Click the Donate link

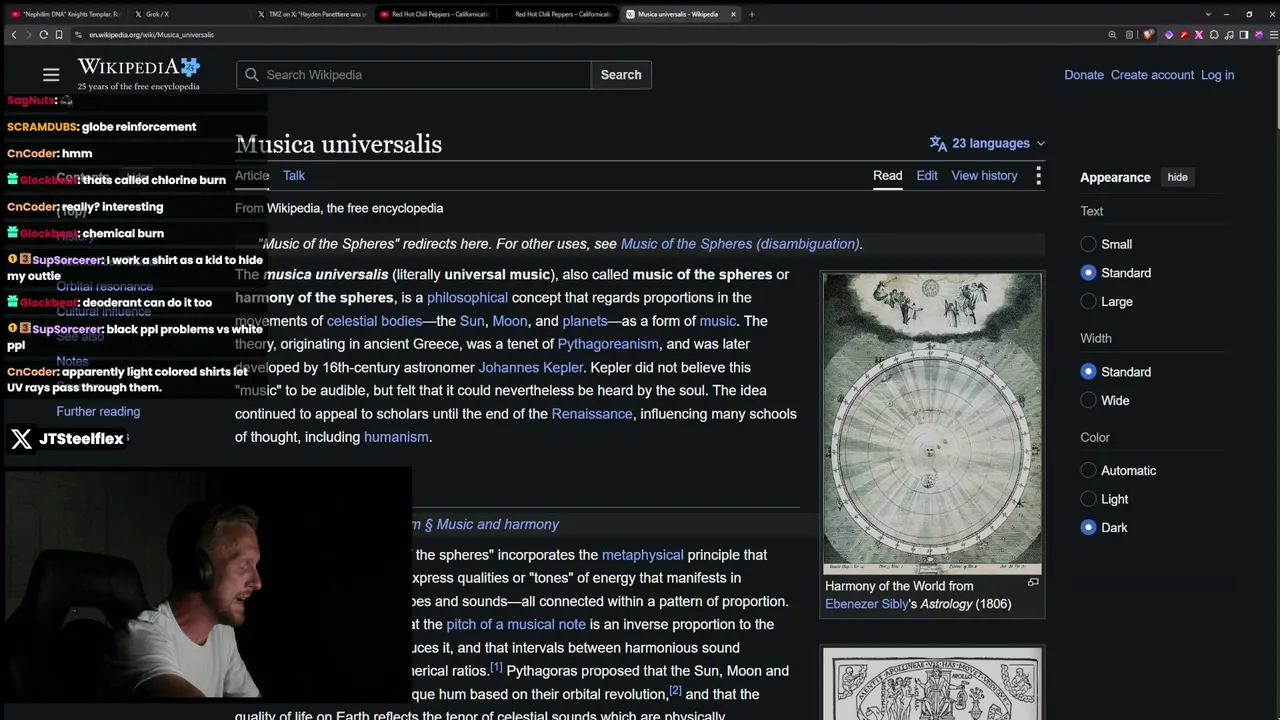click(x=1084, y=75)
